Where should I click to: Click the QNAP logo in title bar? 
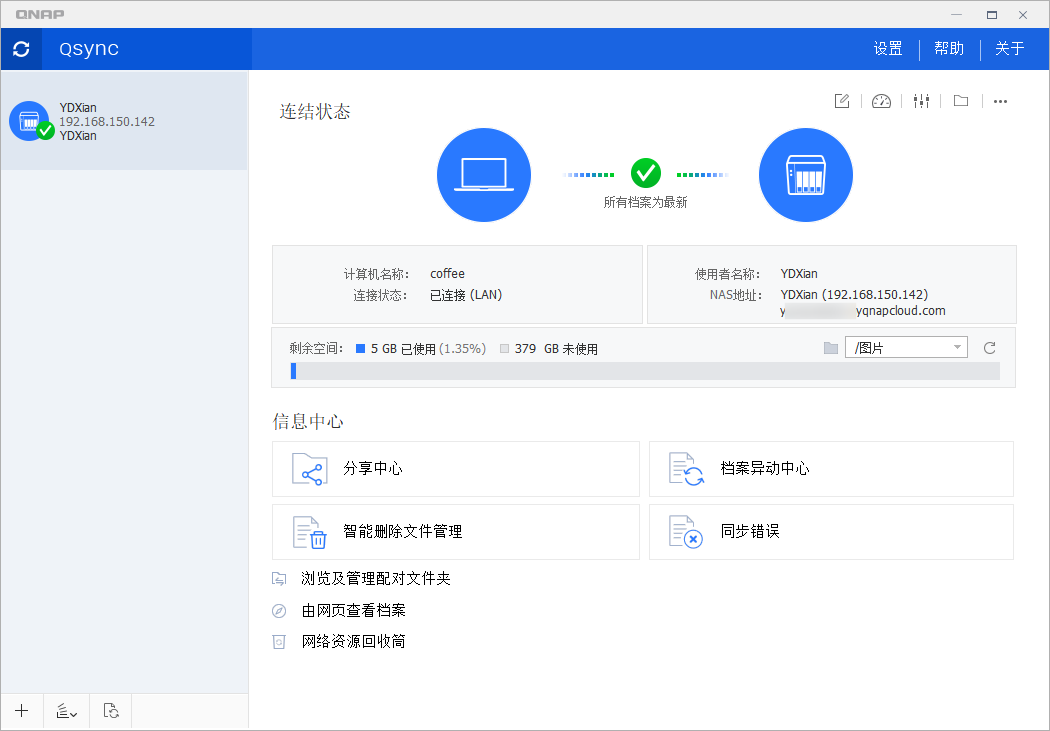[40, 14]
